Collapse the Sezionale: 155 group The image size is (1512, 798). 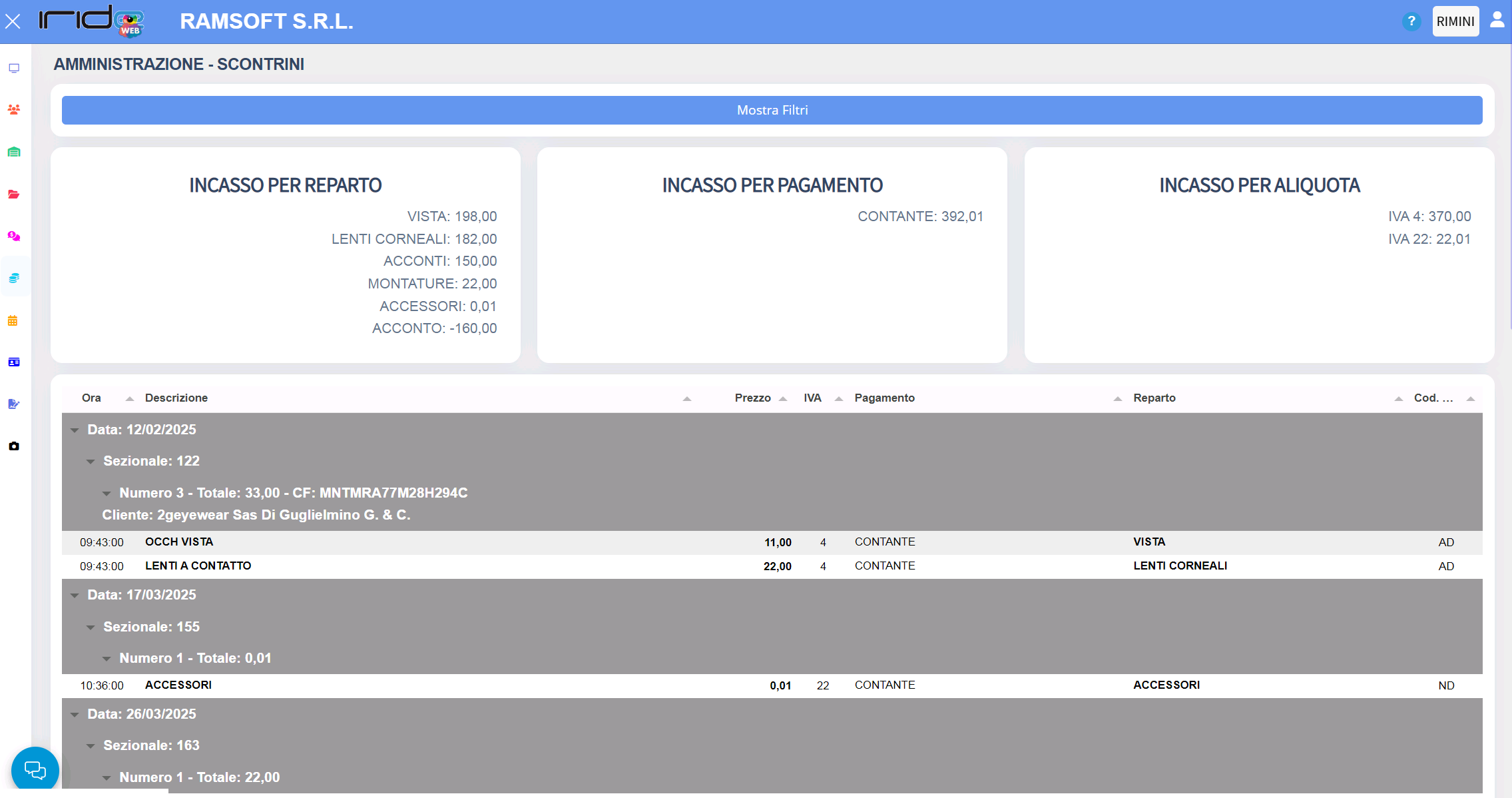point(91,627)
